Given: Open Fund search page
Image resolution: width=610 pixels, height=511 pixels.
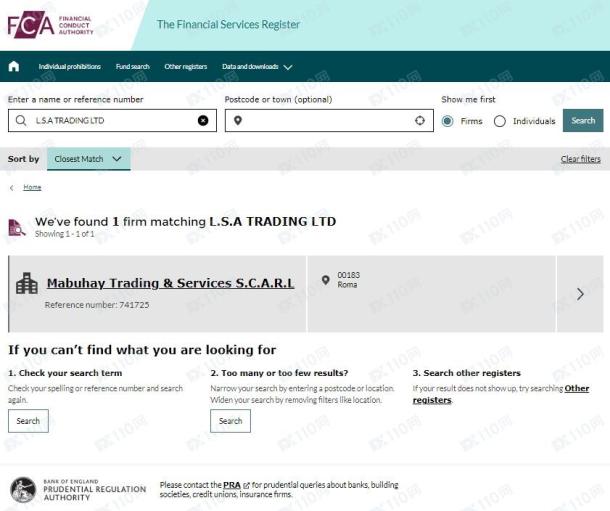Looking at the screenshot, I should pos(133,67).
